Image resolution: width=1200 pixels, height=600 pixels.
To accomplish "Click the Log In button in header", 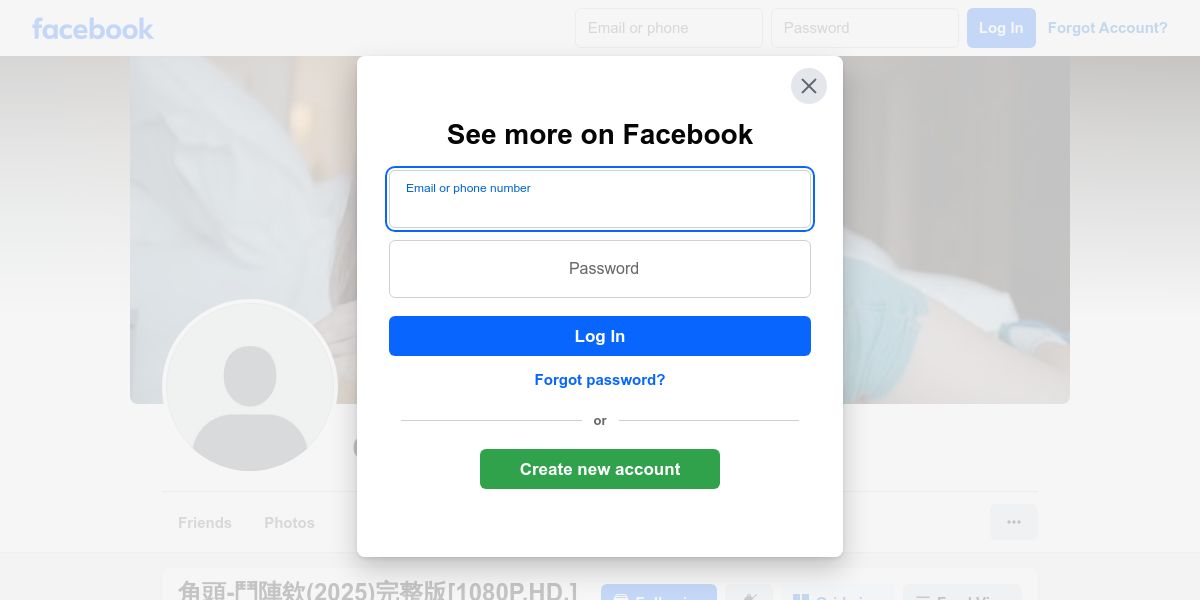I will 1001,28.
